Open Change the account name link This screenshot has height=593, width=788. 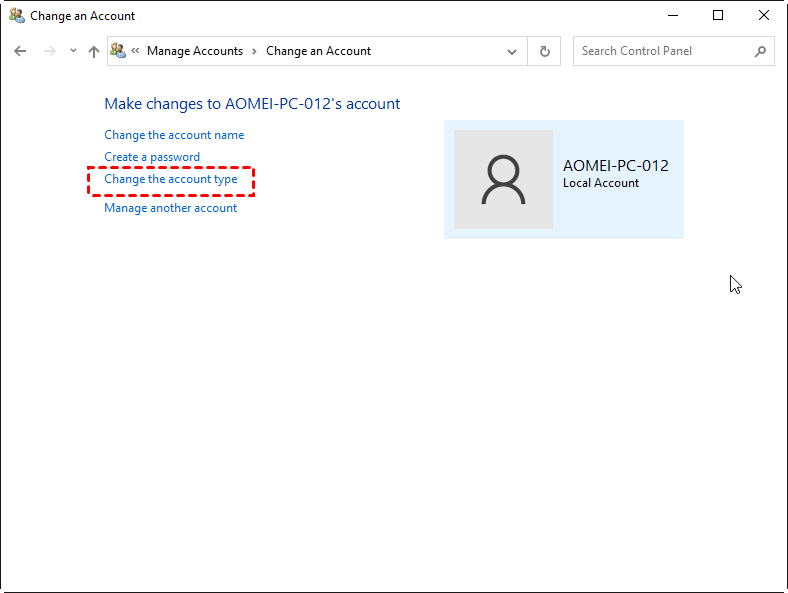tap(174, 135)
